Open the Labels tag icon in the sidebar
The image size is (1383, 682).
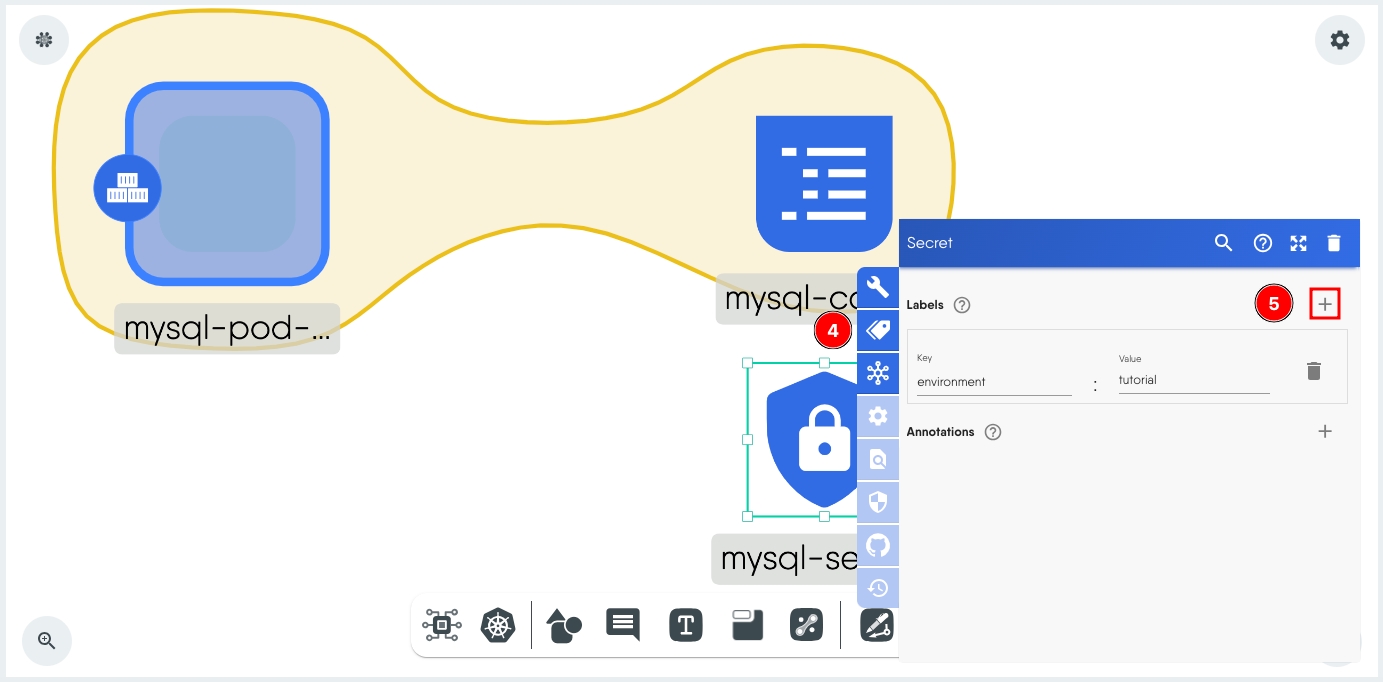point(878,329)
